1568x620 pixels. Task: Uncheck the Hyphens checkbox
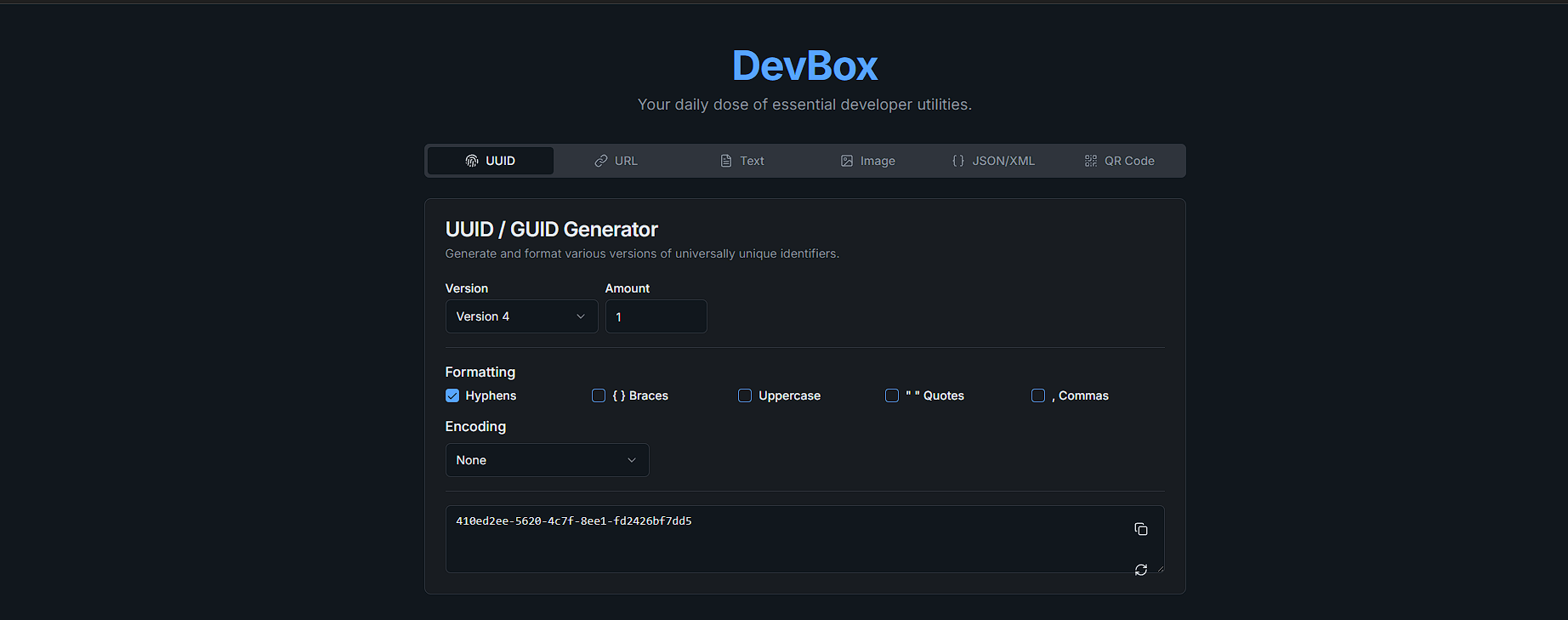click(452, 395)
